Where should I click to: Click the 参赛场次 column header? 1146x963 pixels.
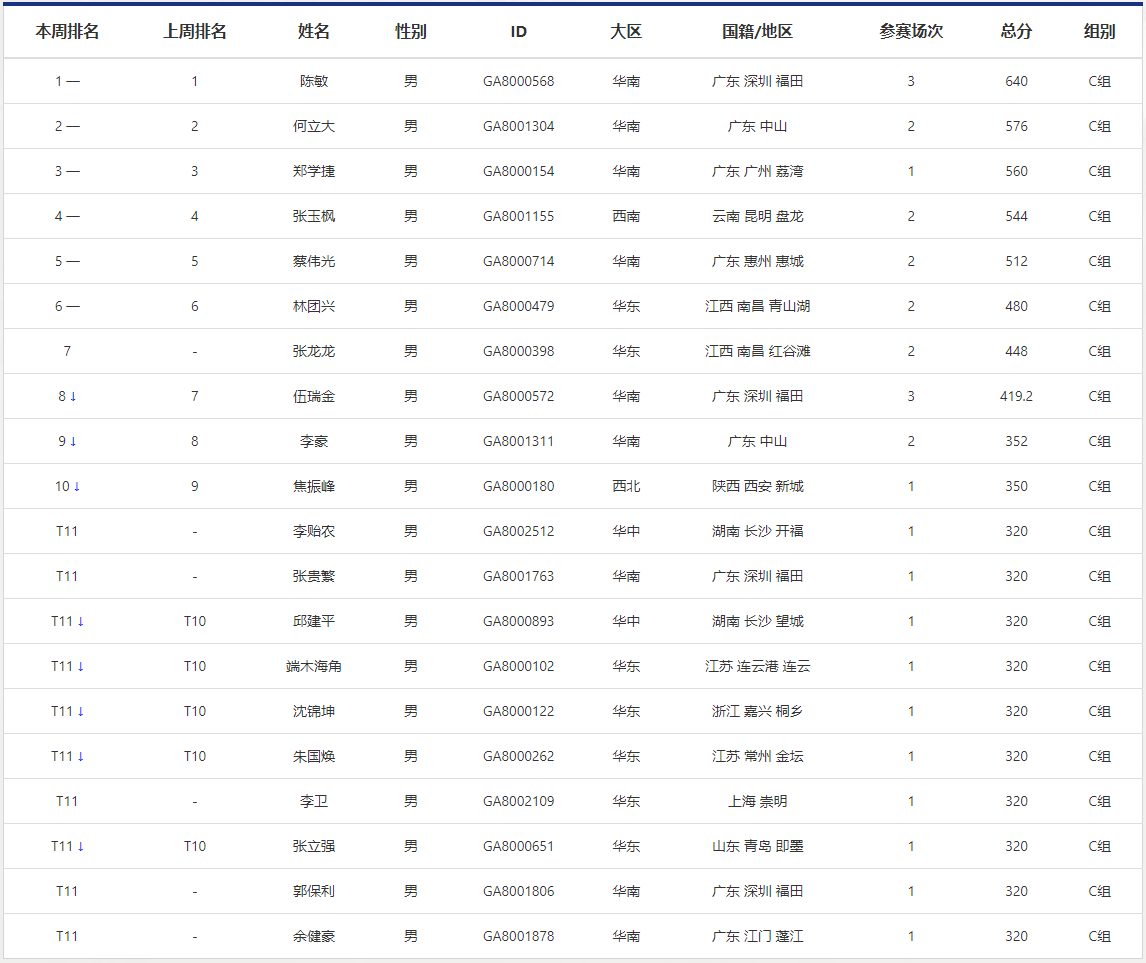(x=911, y=32)
